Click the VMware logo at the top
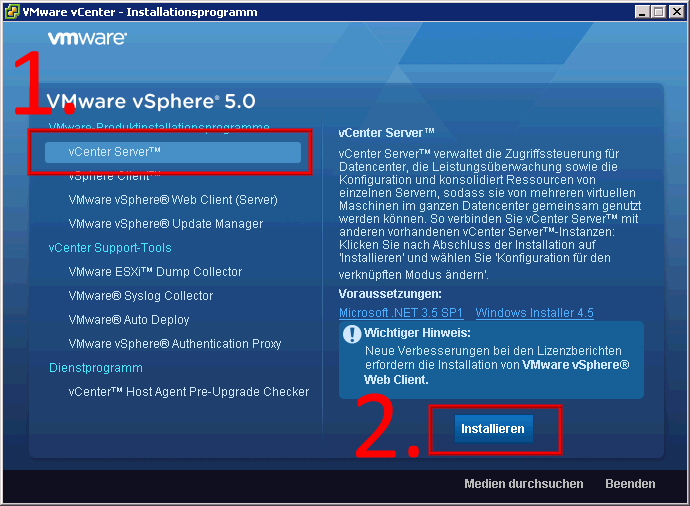 coord(87,39)
